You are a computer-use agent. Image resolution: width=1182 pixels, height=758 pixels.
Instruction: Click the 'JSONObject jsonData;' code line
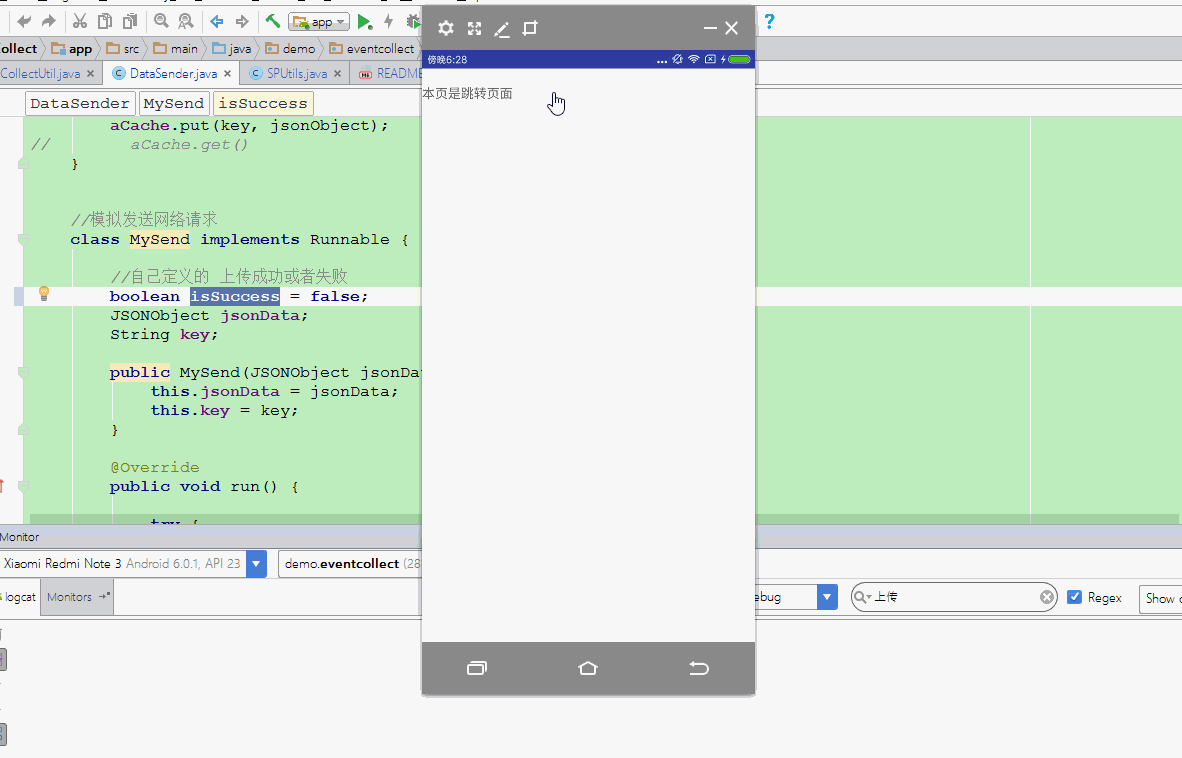[209, 316]
